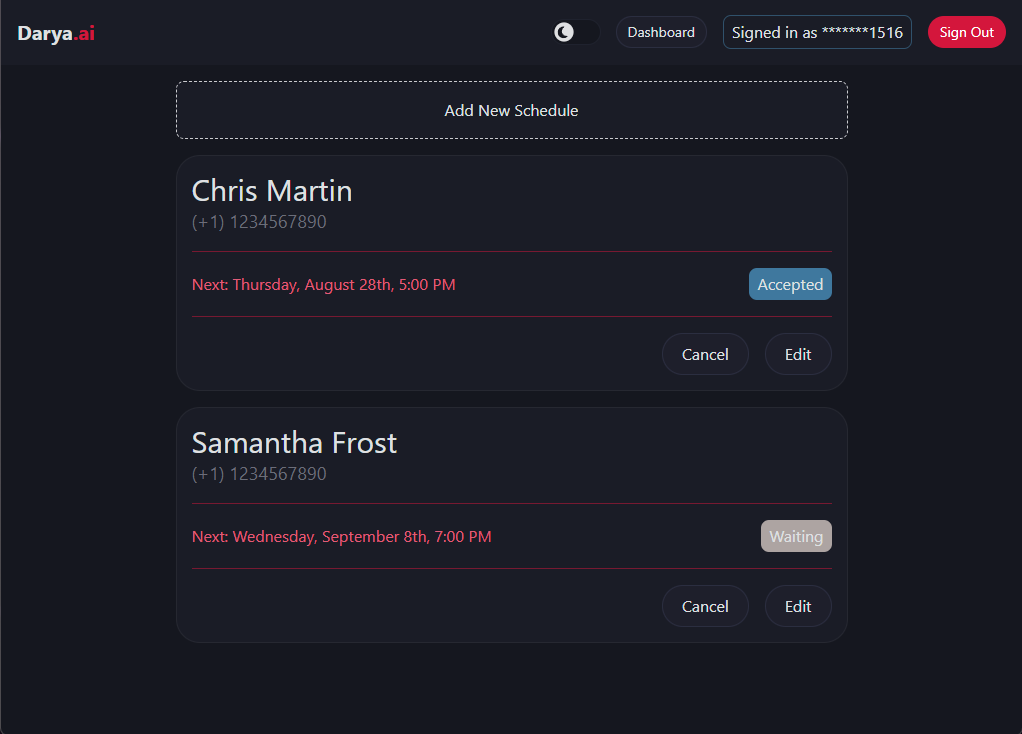Click the grey Waiting status badge
1022x734 pixels.
(796, 536)
